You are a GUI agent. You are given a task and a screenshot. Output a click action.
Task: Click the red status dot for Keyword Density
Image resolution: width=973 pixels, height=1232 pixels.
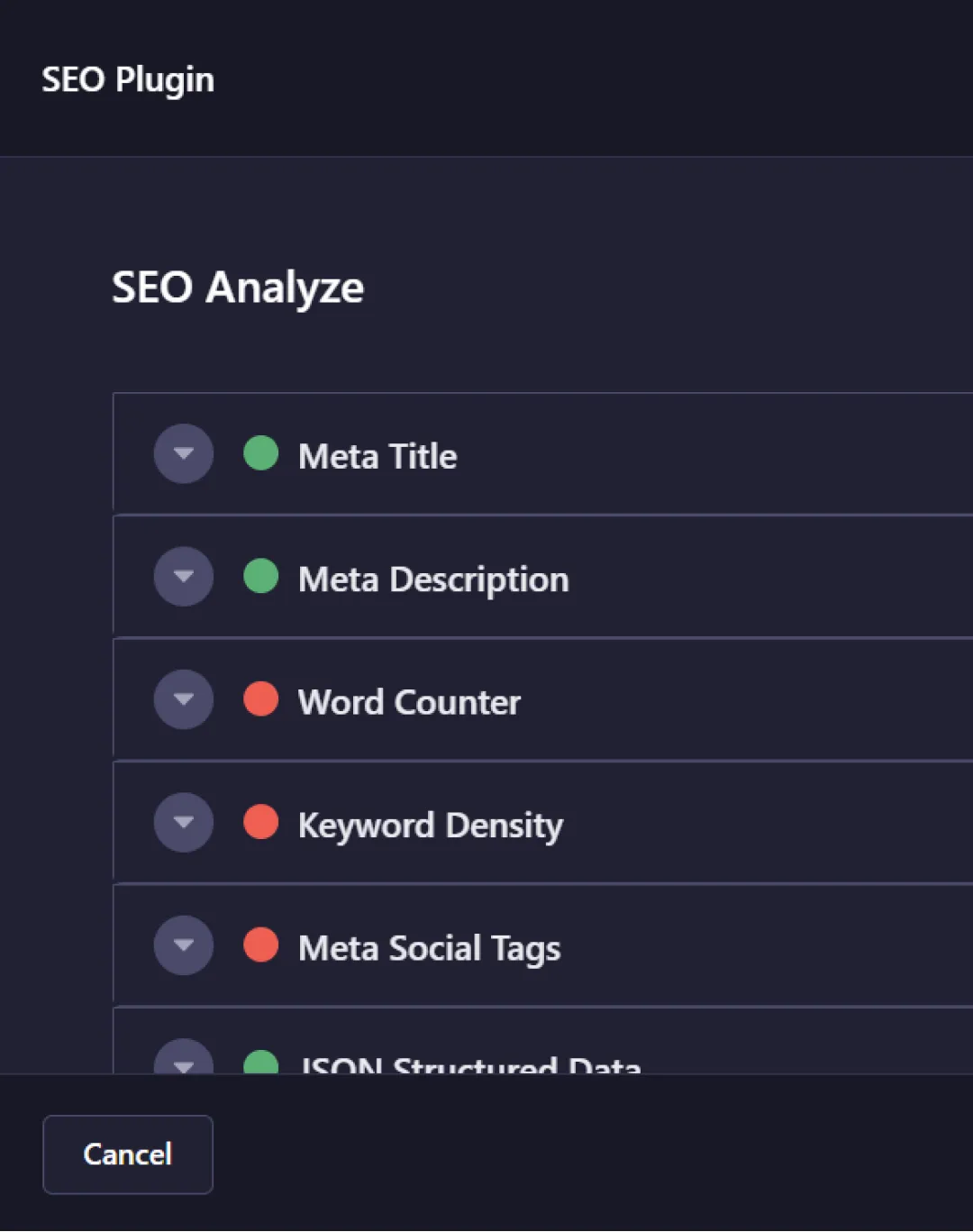click(x=261, y=822)
